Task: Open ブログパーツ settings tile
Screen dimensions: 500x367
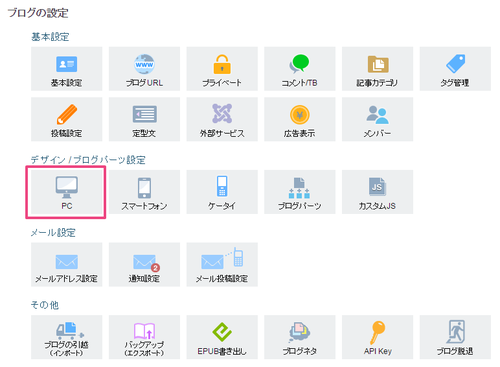Action: (x=300, y=192)
